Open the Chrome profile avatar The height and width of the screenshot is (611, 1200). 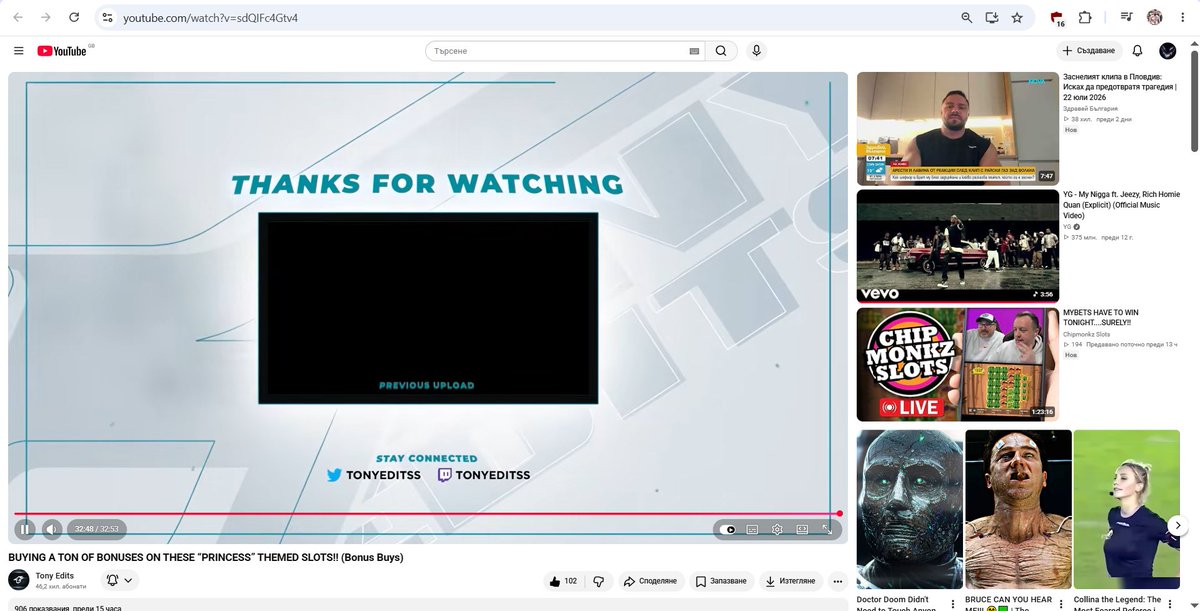1155,18
